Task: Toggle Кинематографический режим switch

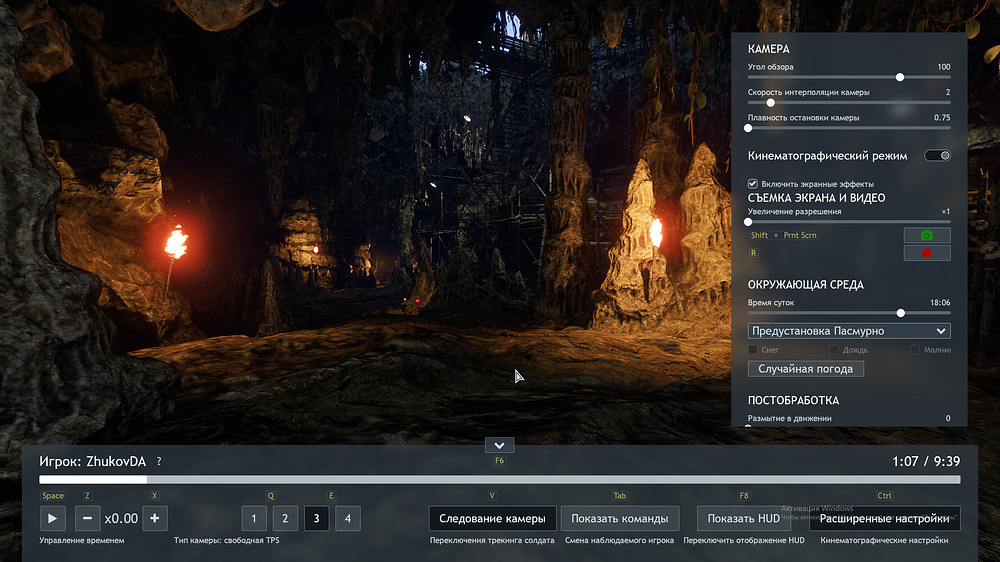Action: click(937, 156)
